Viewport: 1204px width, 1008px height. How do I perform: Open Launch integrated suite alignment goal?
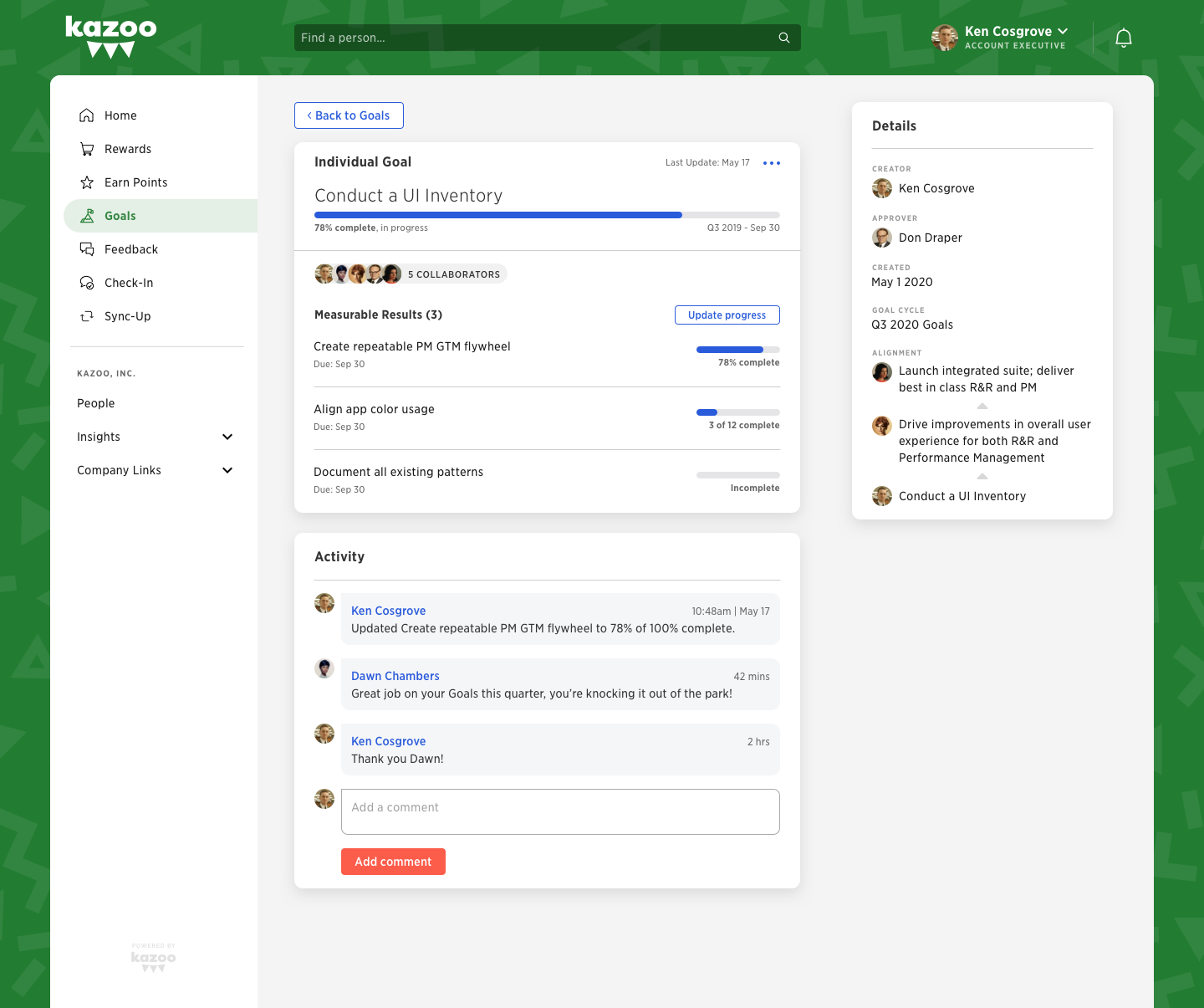click(x=987, y=379)
